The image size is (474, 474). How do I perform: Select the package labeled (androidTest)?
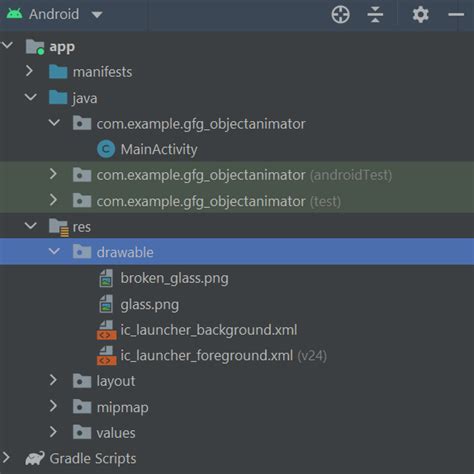click(x=244, y=175)
